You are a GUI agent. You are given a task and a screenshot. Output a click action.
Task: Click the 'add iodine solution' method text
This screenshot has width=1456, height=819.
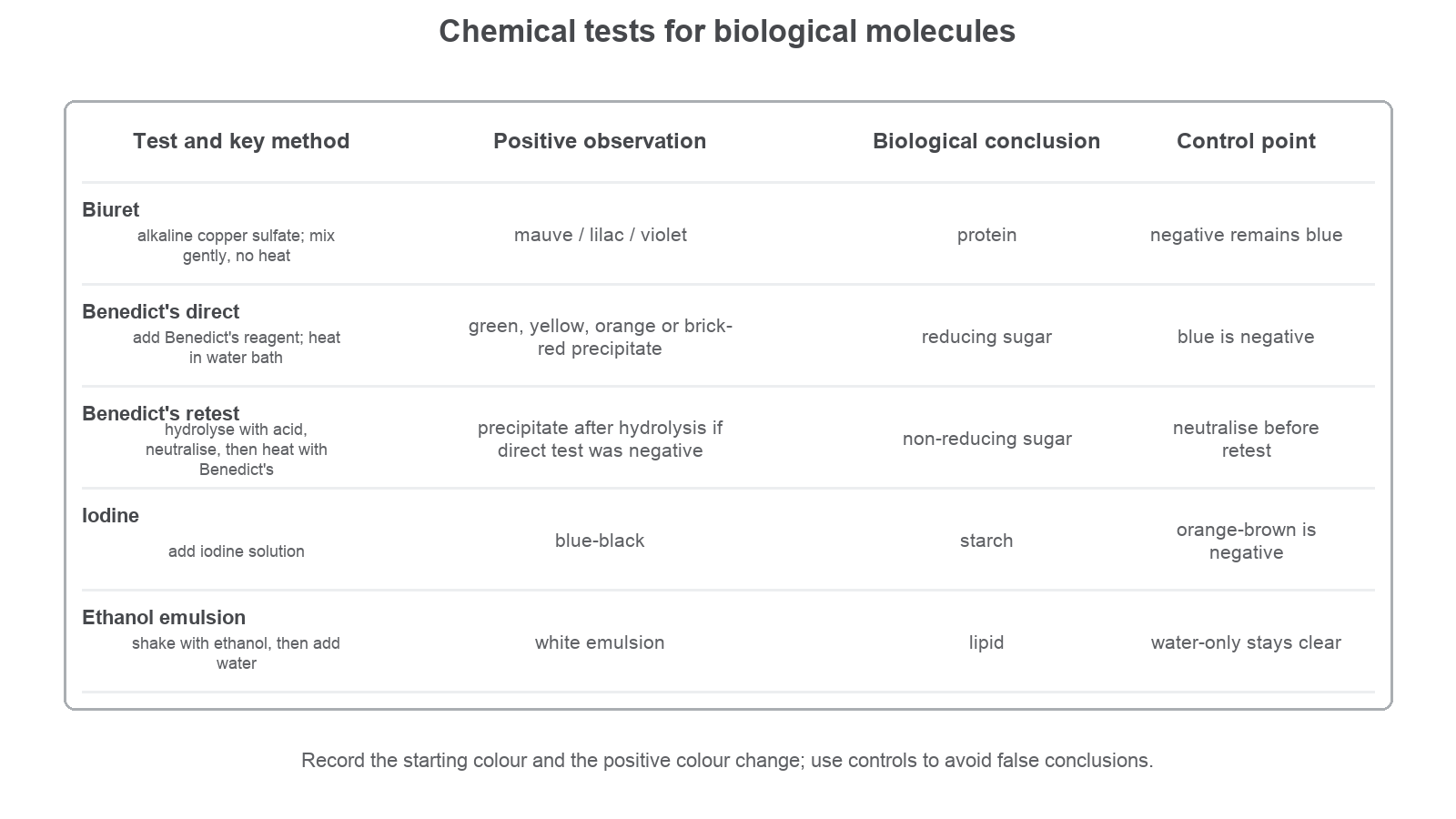click(237, 551)
